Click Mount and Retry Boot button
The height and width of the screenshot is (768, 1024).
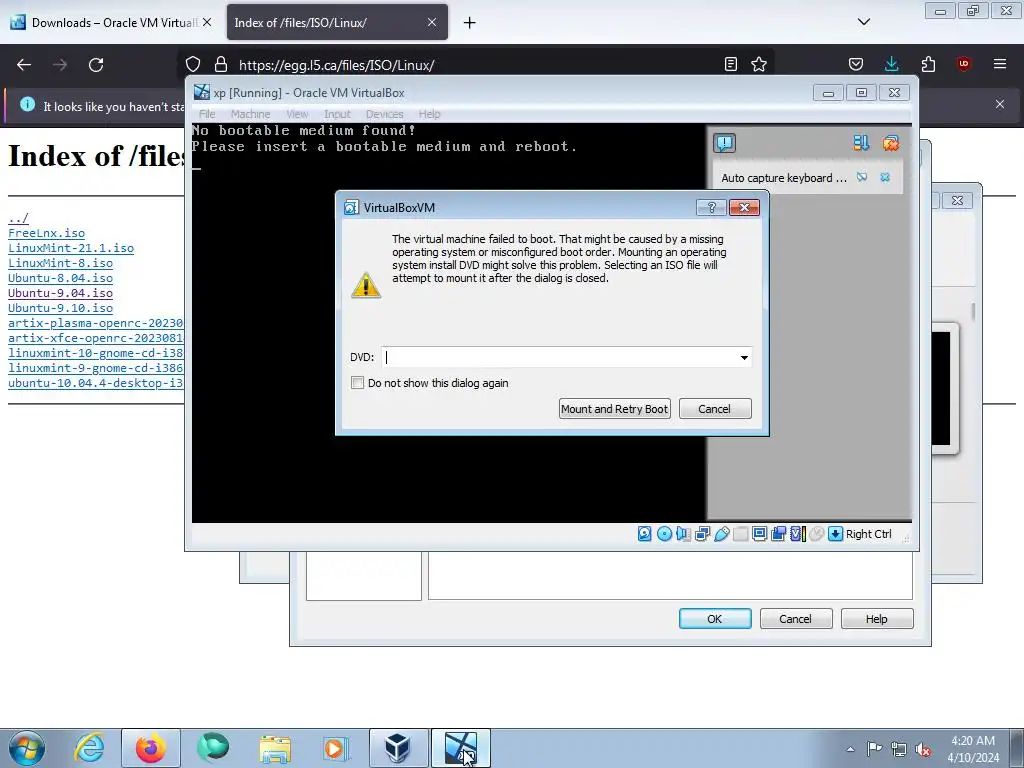(615, 409)
